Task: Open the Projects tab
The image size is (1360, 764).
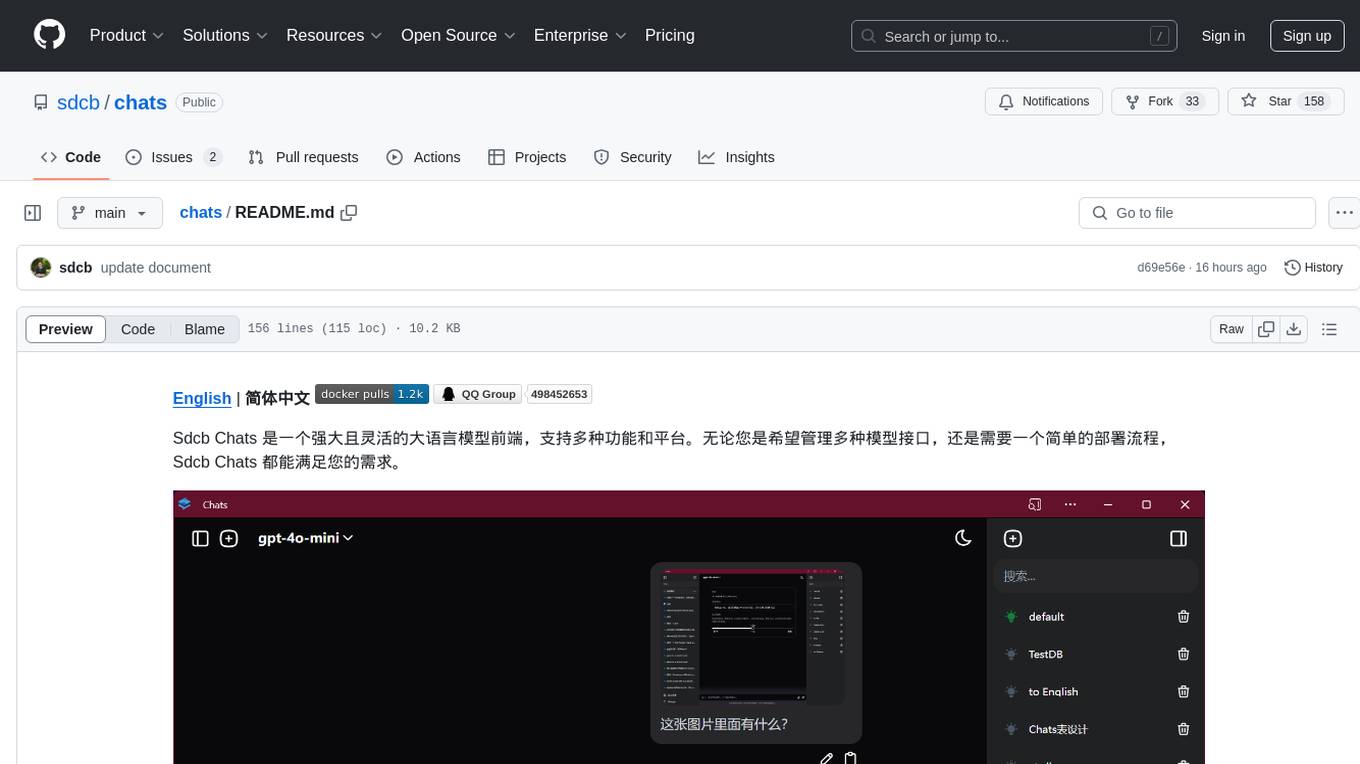Action: tap(527, 157)
